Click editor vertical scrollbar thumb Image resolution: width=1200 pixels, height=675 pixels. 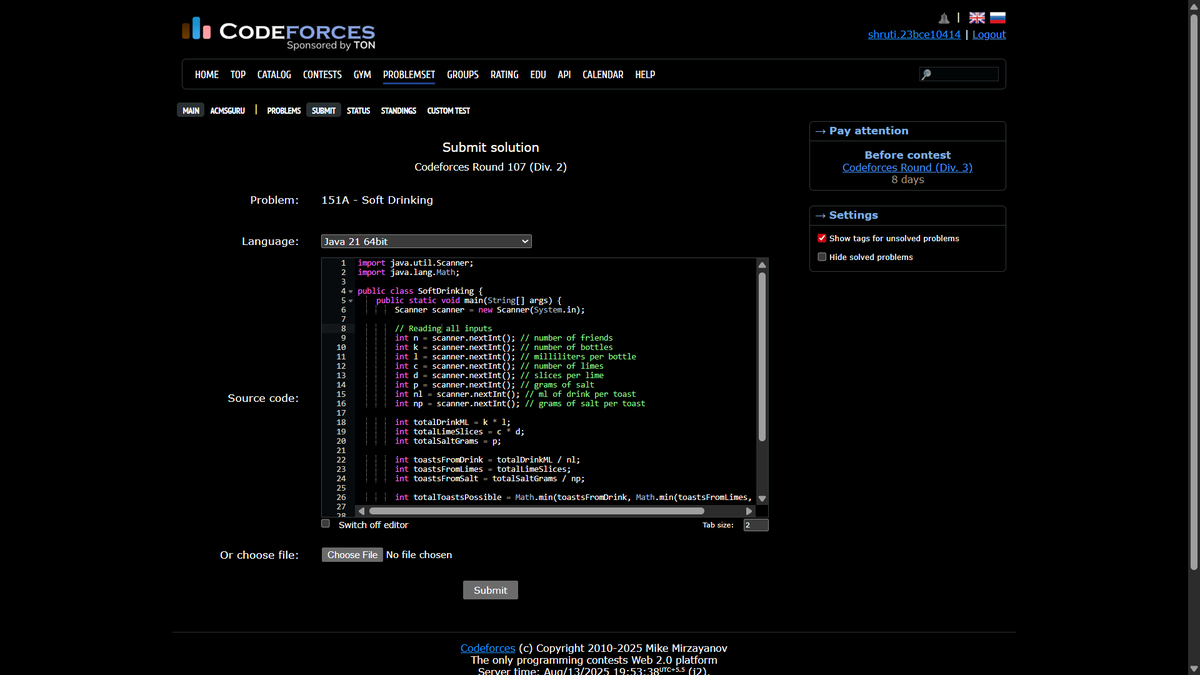(x=762, y=357)
